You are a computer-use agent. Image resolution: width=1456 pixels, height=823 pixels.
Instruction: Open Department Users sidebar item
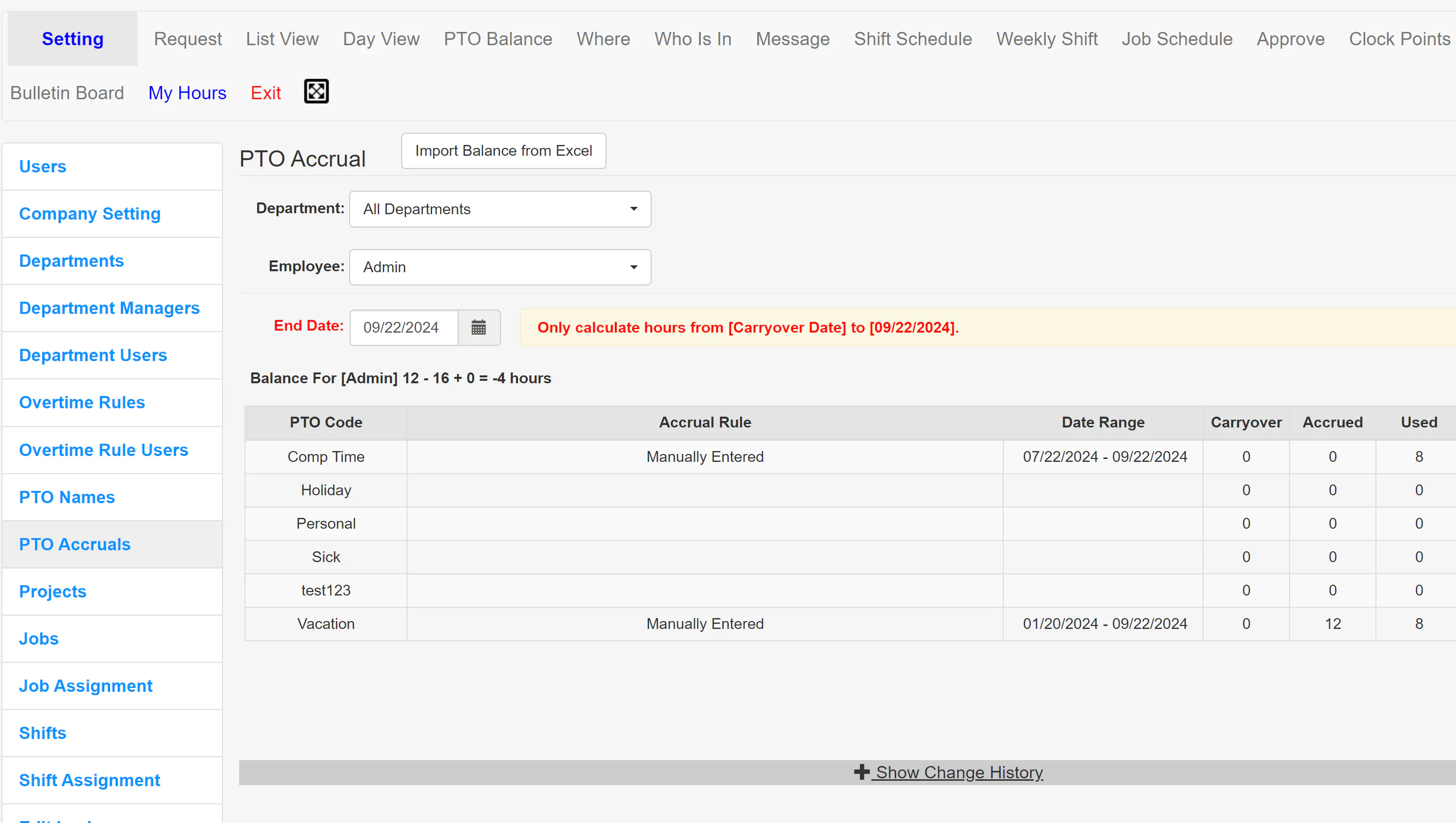pyautogui.click(x=112, y=355)
